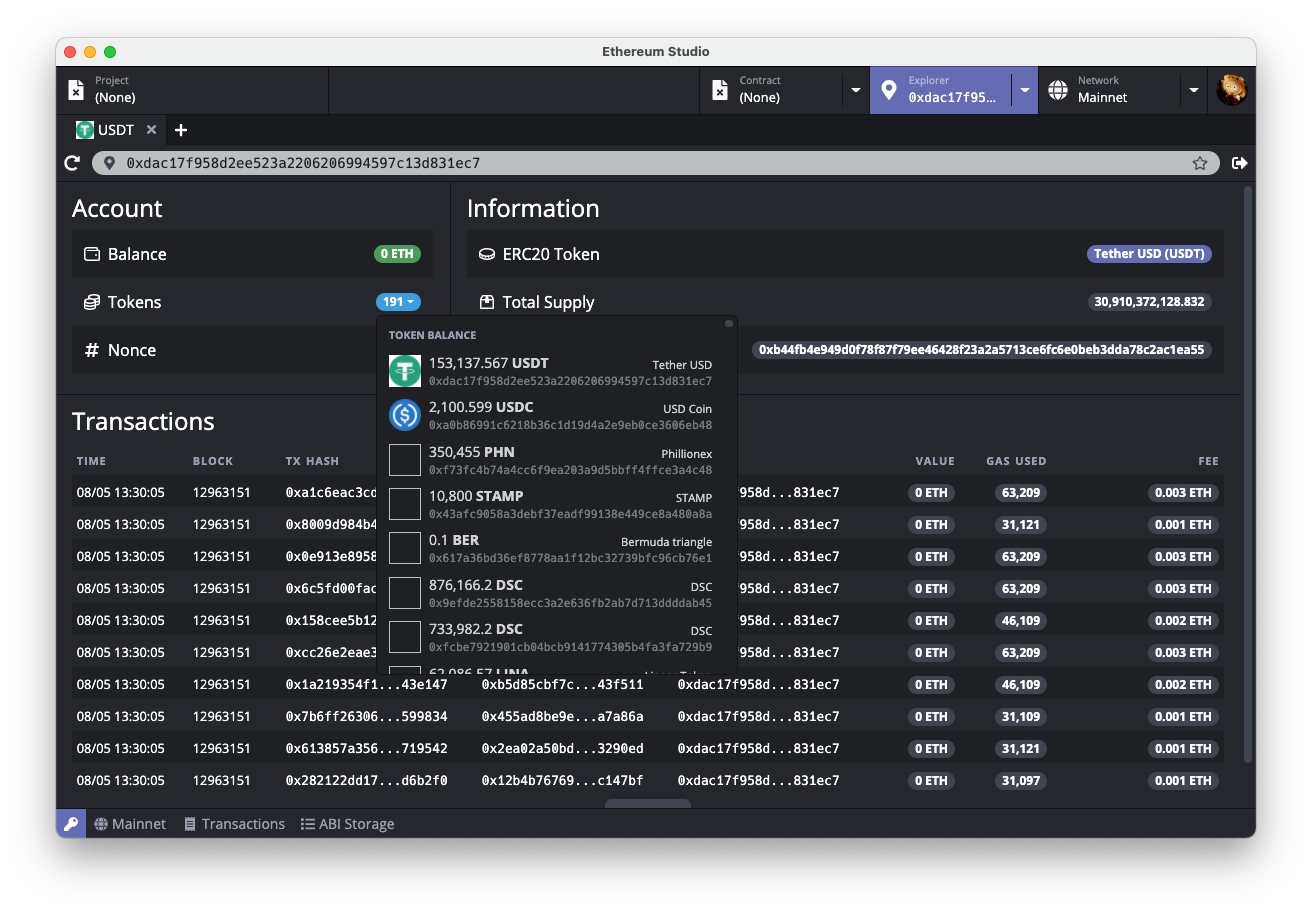Open sender address 0x12b4b76769...c147bf
The image size is (1312, 912).
click(x=562, y=781)
